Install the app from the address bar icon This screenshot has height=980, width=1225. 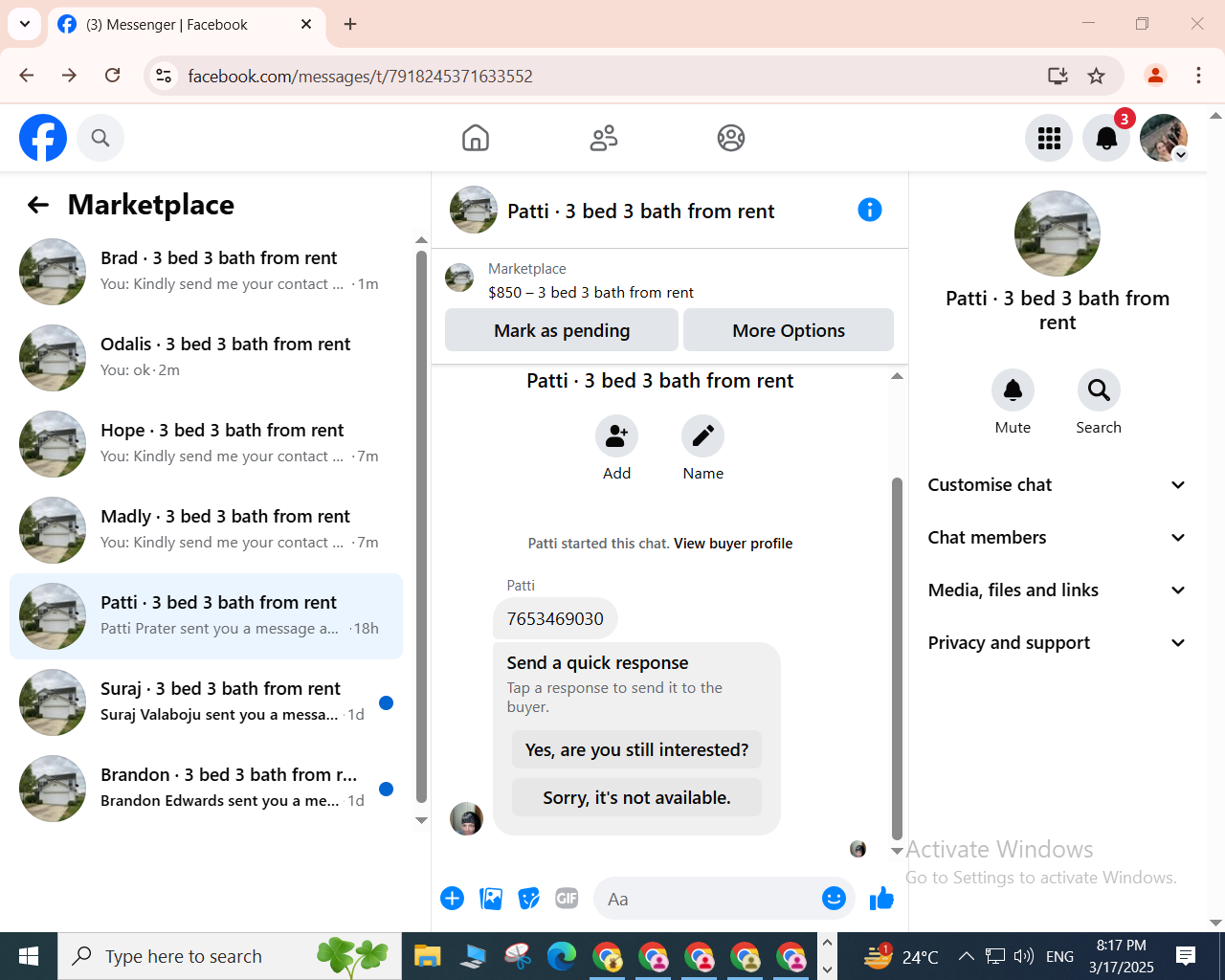coord(1058,76)
